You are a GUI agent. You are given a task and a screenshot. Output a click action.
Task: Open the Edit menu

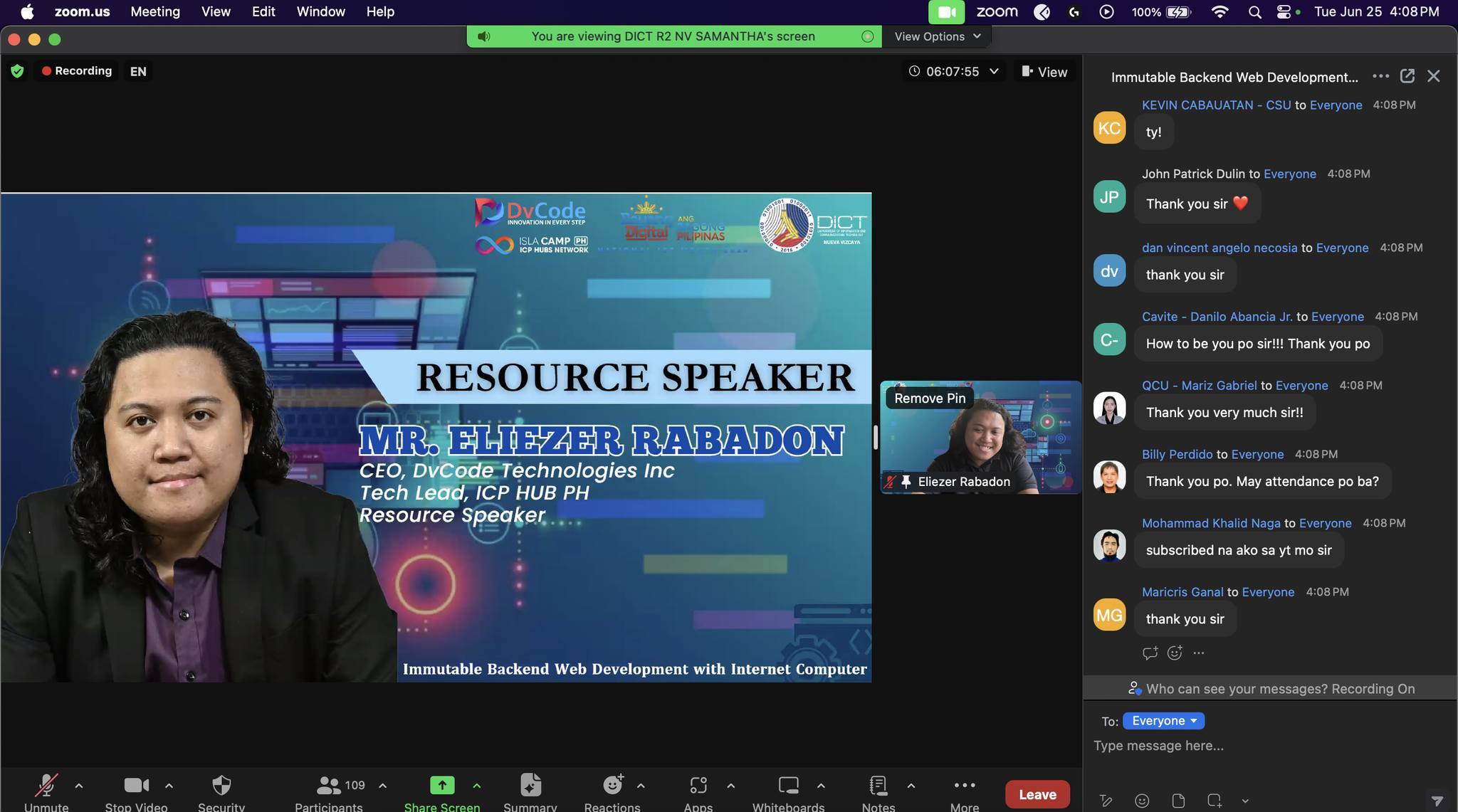263,11
